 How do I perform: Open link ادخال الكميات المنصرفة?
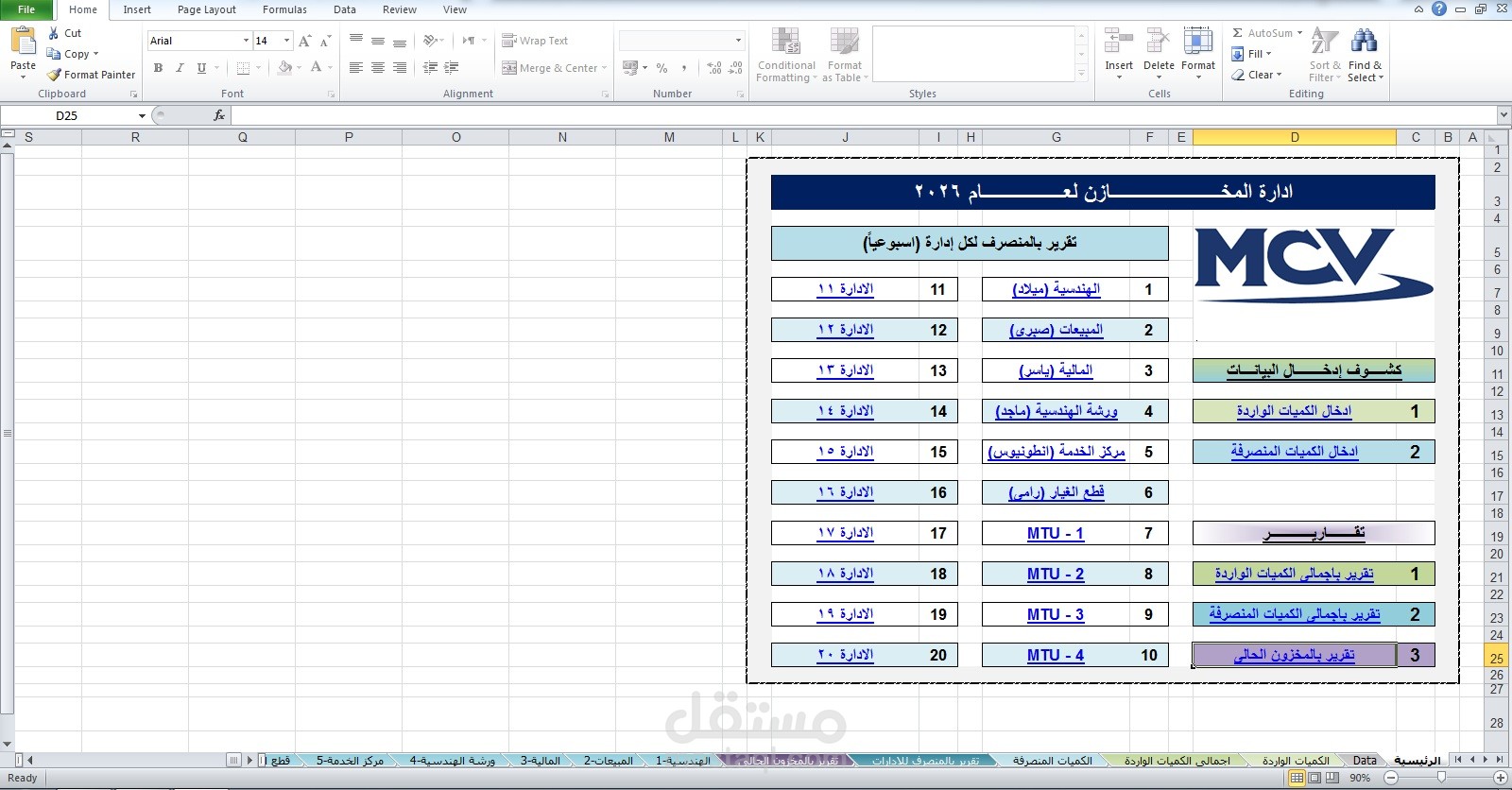(1294, 452)
